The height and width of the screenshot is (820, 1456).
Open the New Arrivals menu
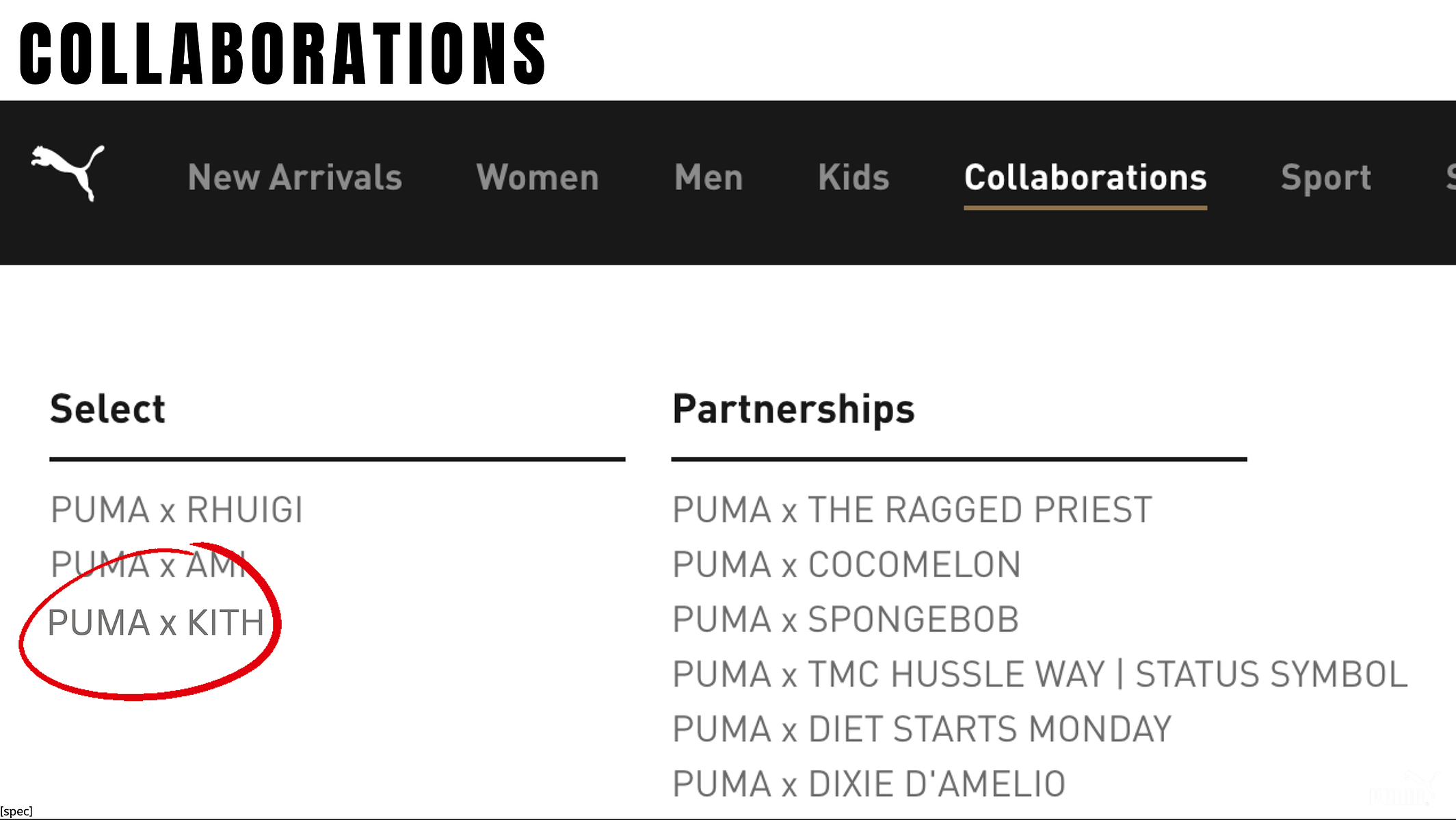coord(295,178)
